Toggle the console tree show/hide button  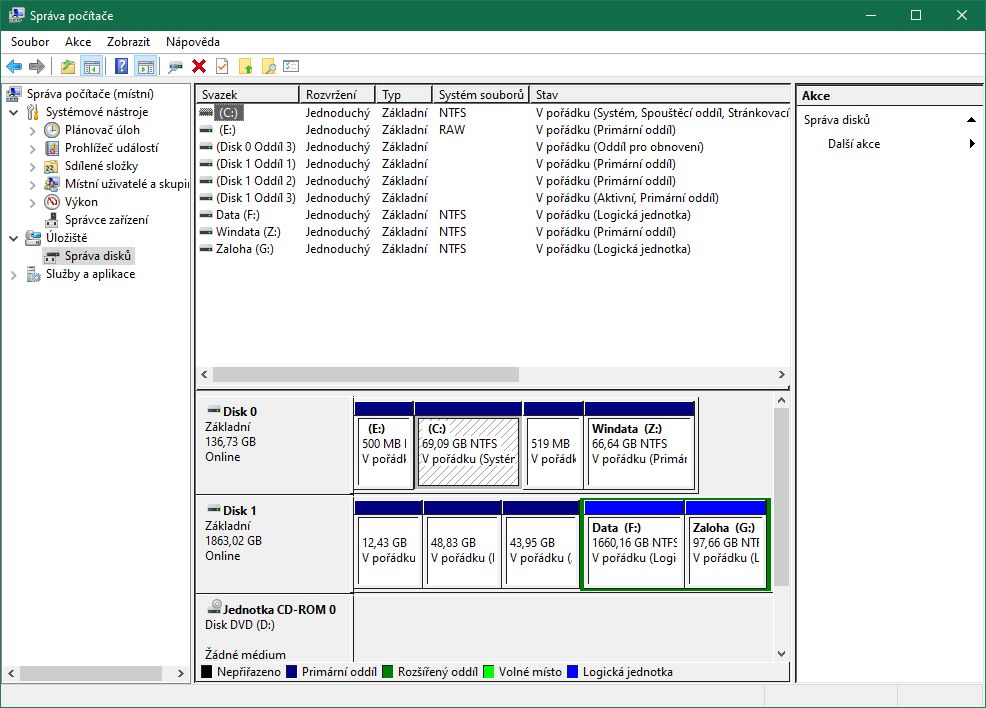(92, 67)
